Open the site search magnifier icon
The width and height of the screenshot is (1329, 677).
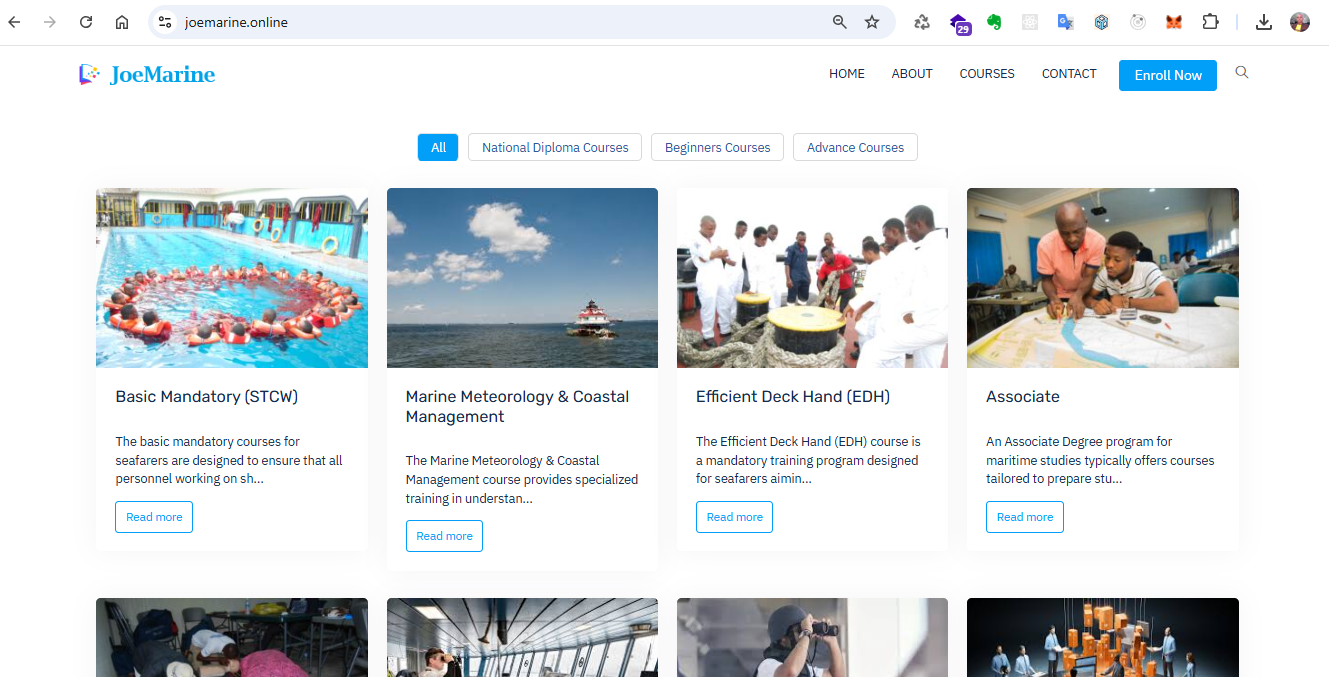click(x=1242, y=73)
